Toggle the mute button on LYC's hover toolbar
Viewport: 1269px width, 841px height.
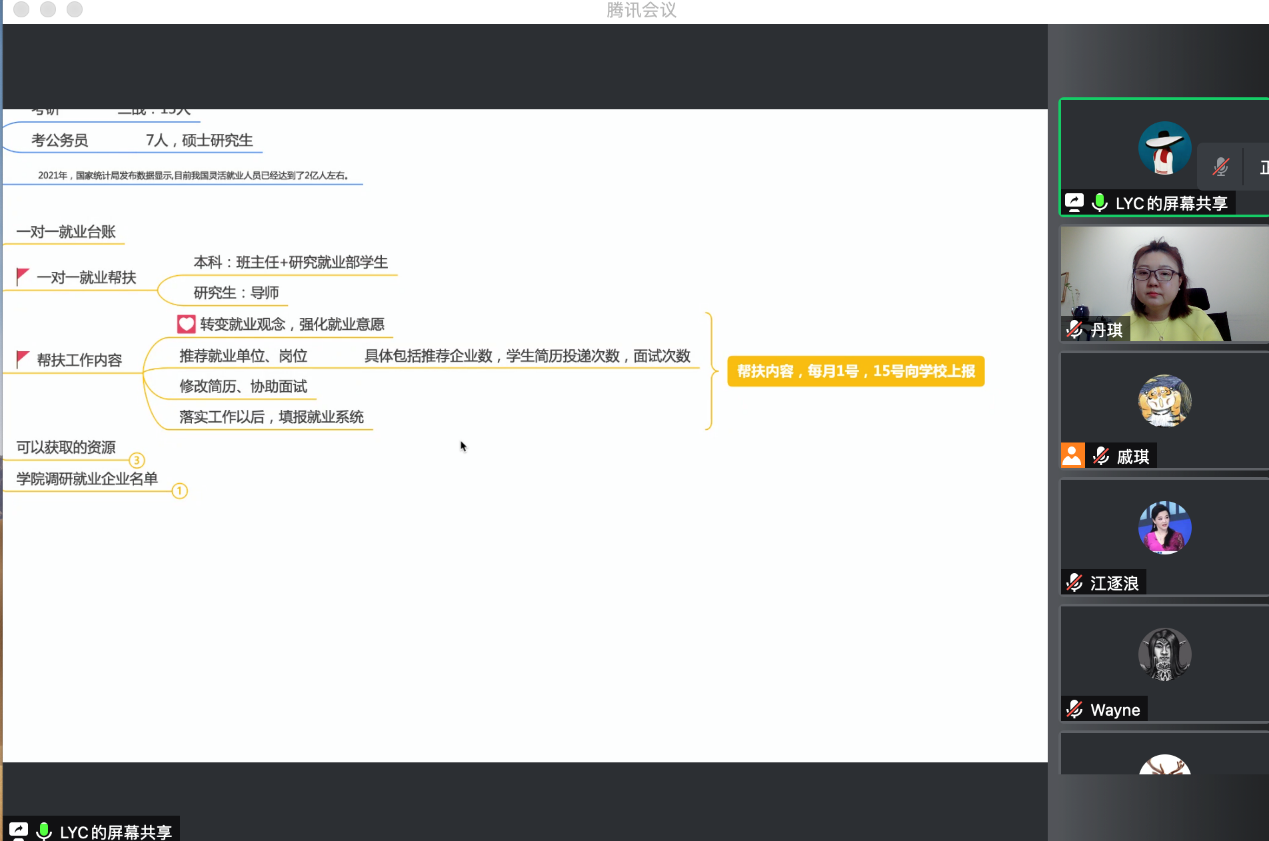coord(1220,167)
